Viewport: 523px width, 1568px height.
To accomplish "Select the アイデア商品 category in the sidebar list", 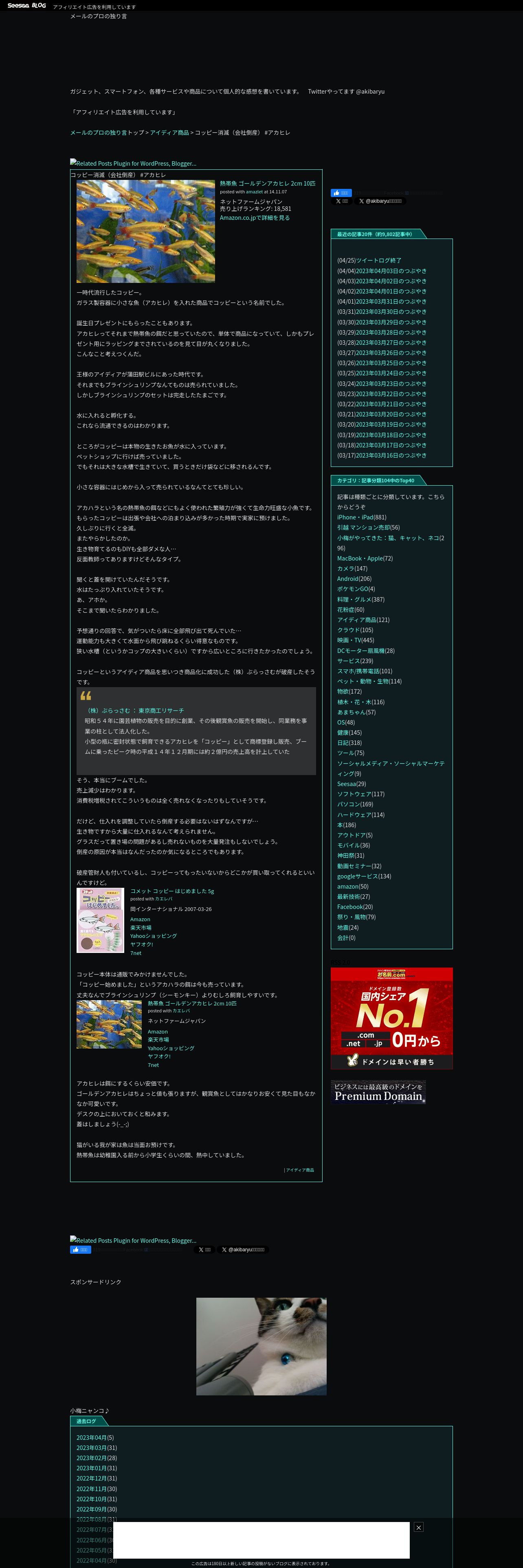I will click(357, 620).
